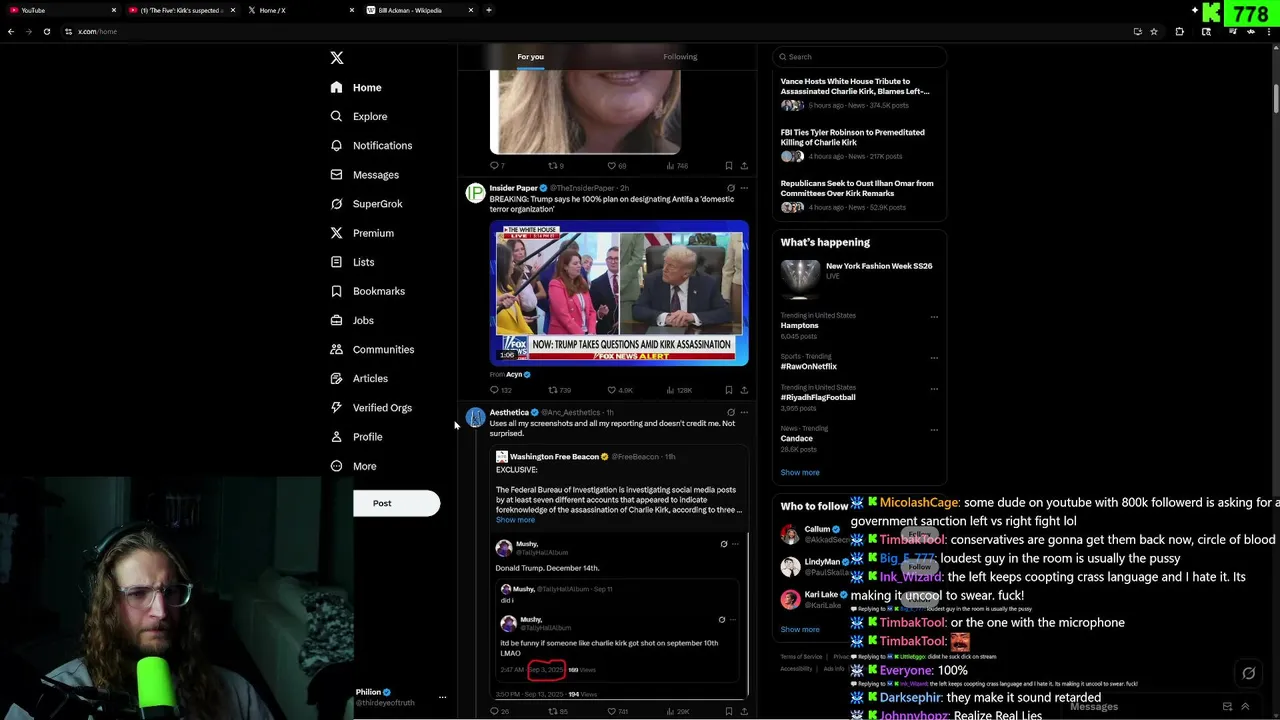
Task: Bookmark the Aesthetica post with 20K views
Action: (x=728, y=711)
